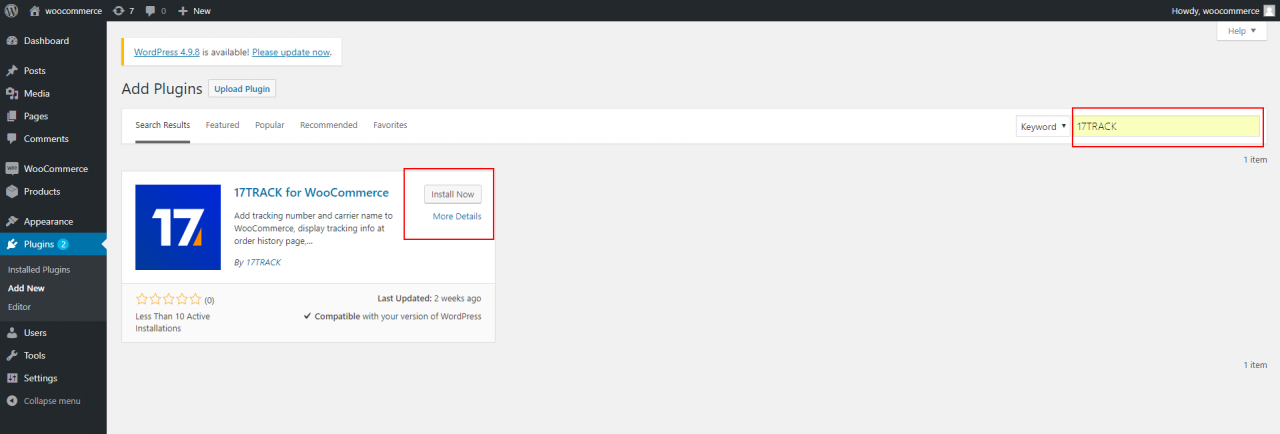The width and height of the screenshot is (1280, 434).
Task: Install the 17TRACK plugin now
Action: 453,194
